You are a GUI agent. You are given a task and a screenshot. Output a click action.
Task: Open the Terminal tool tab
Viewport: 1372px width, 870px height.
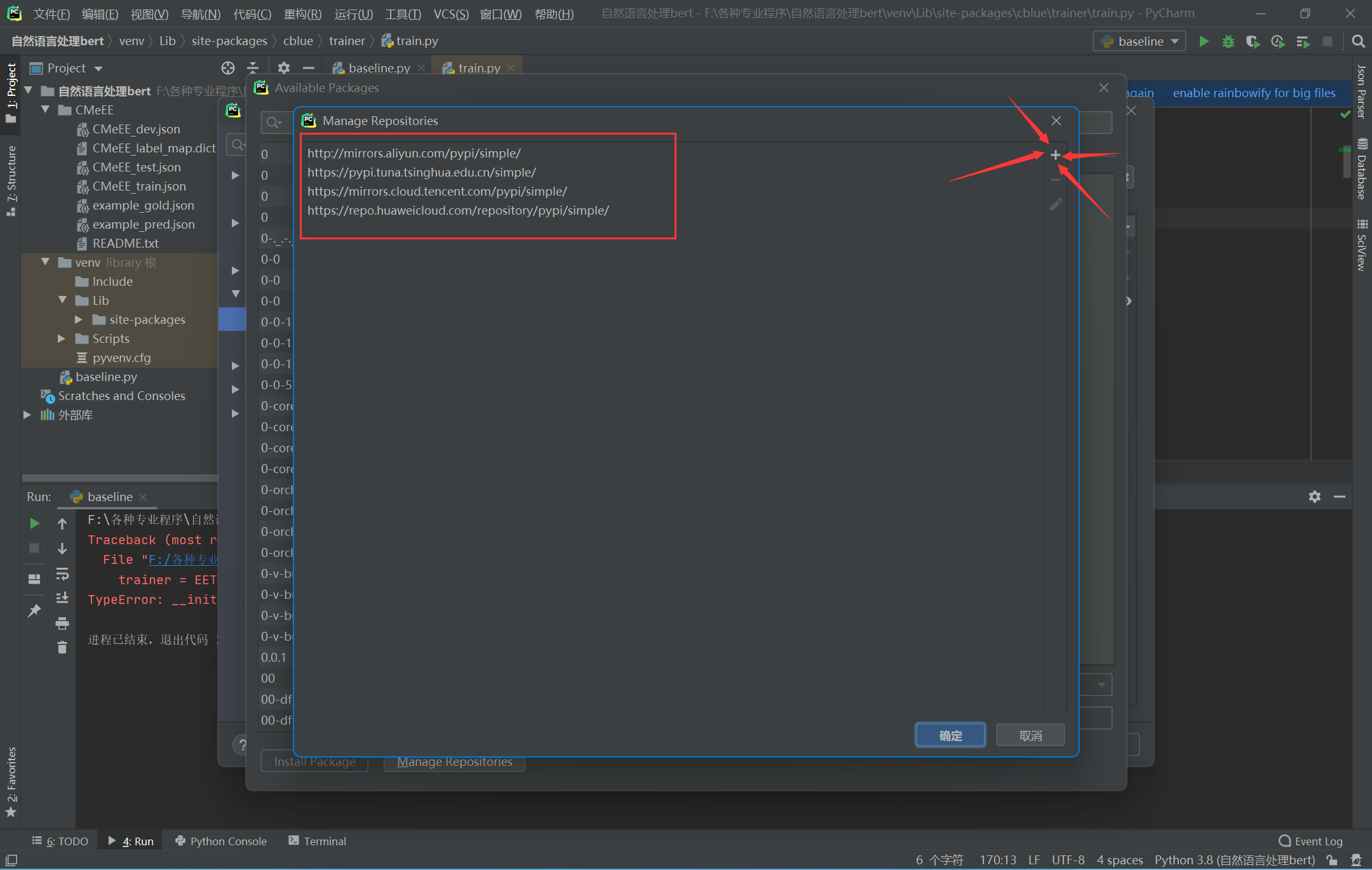tap(317, 841)
